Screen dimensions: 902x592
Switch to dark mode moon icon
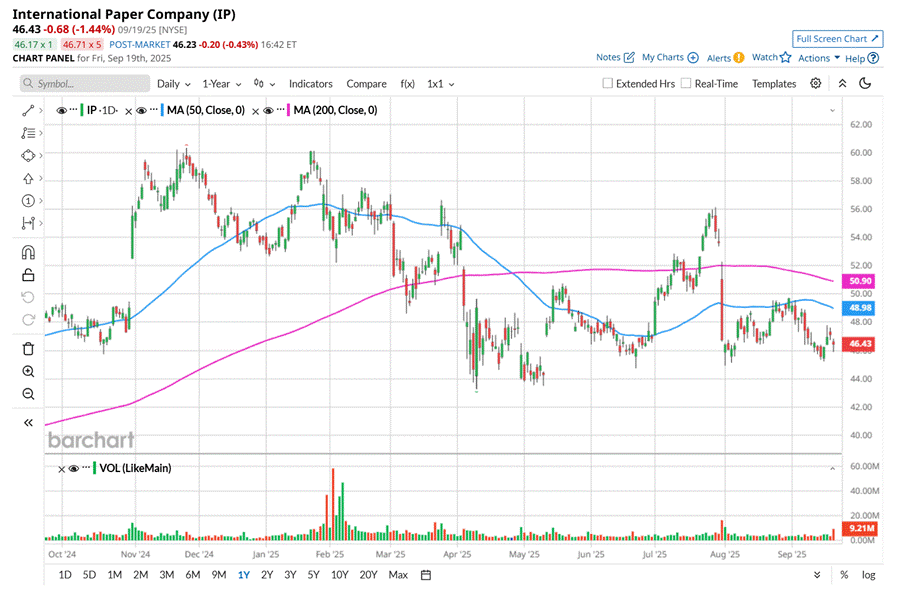[x=865, y=83]
